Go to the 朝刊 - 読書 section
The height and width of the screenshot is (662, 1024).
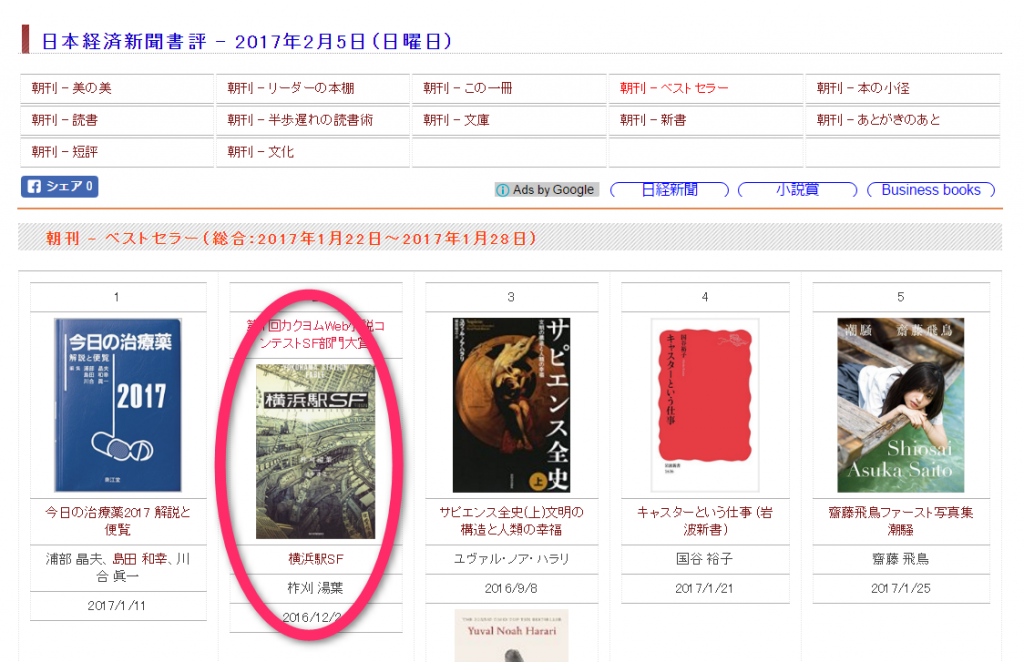tap(65, 120)
